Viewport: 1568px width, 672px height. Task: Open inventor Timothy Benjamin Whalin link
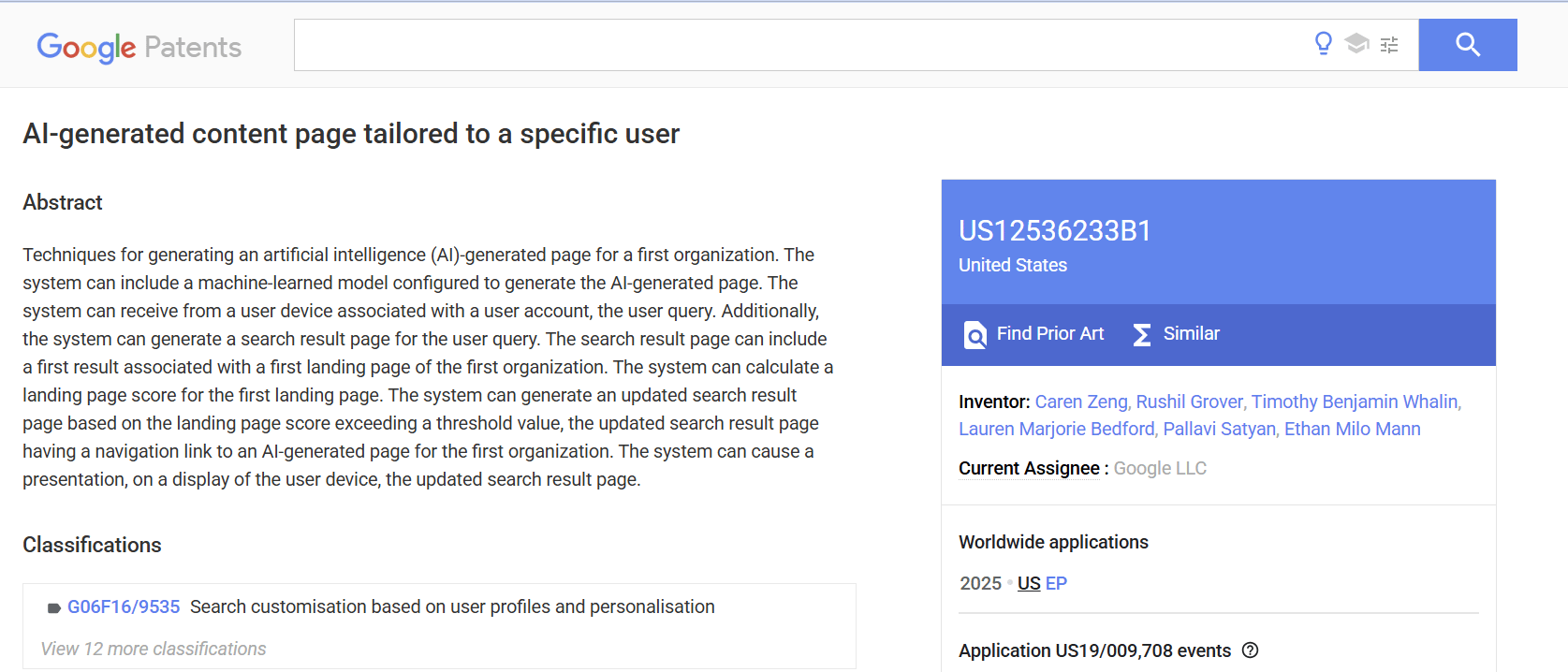tap(1355, 402)
